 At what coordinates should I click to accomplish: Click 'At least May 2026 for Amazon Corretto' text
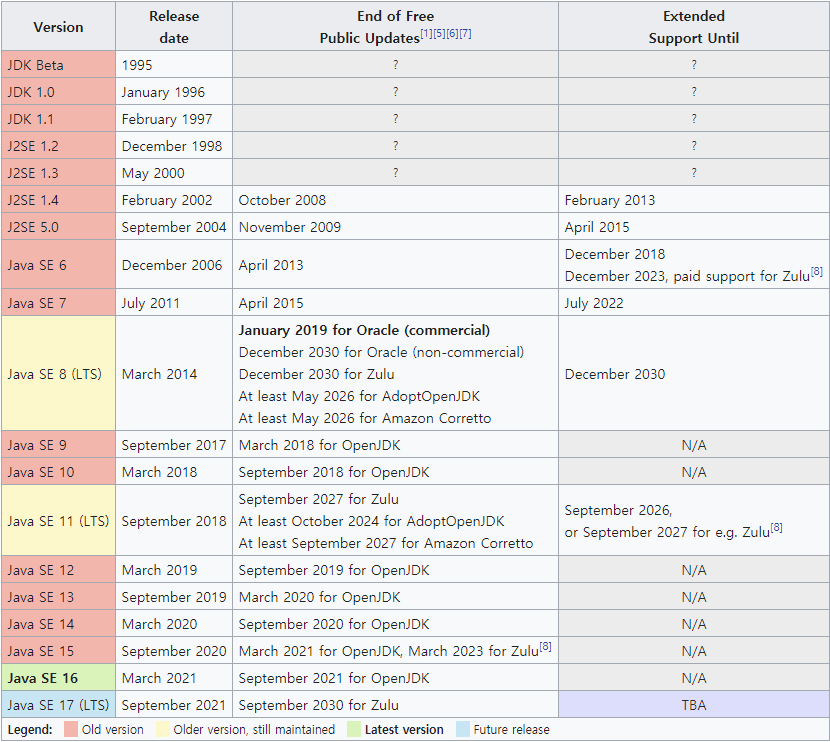pyautogui.click(x=365, y=418)
